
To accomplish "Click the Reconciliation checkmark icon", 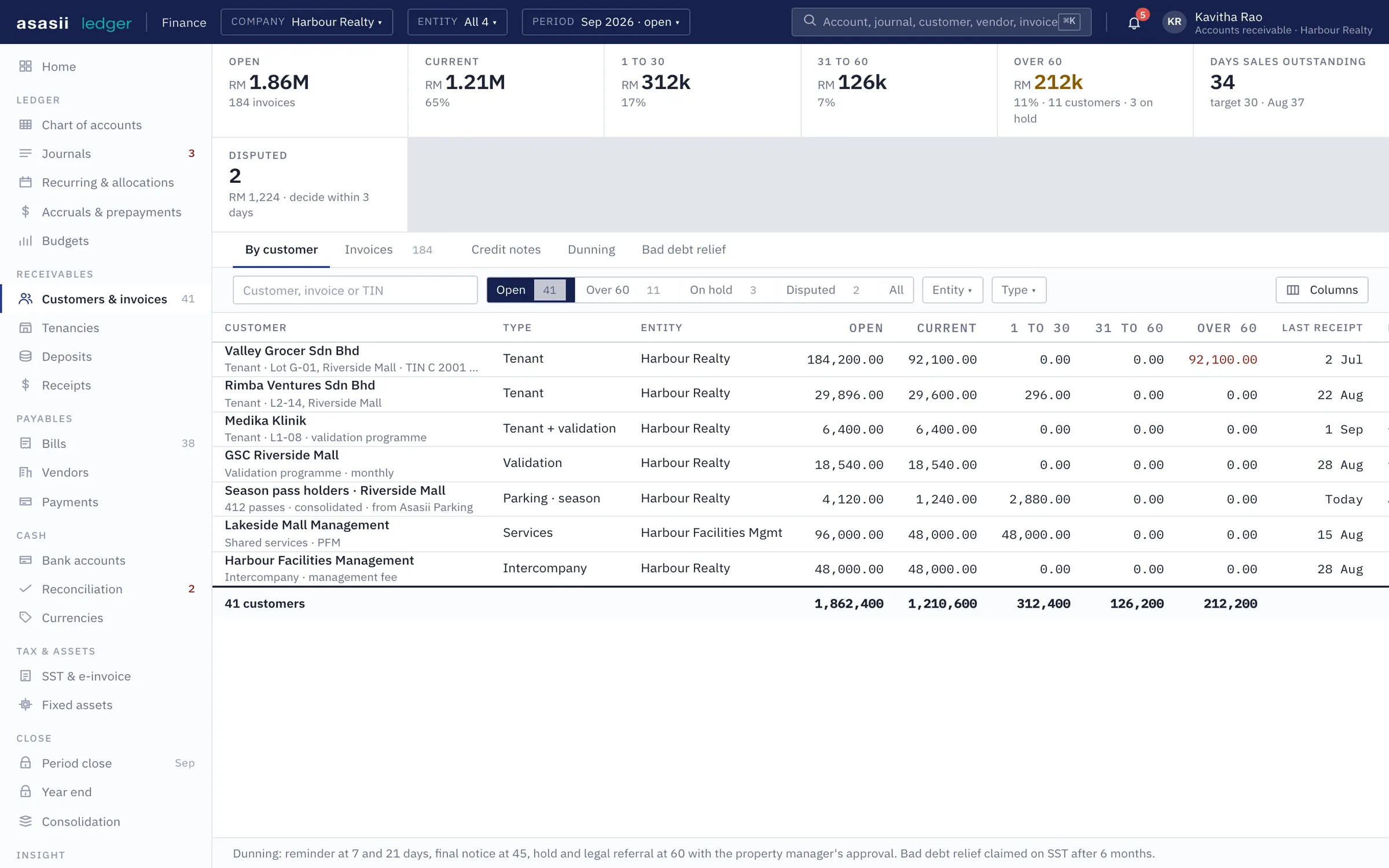I will 25,588.
